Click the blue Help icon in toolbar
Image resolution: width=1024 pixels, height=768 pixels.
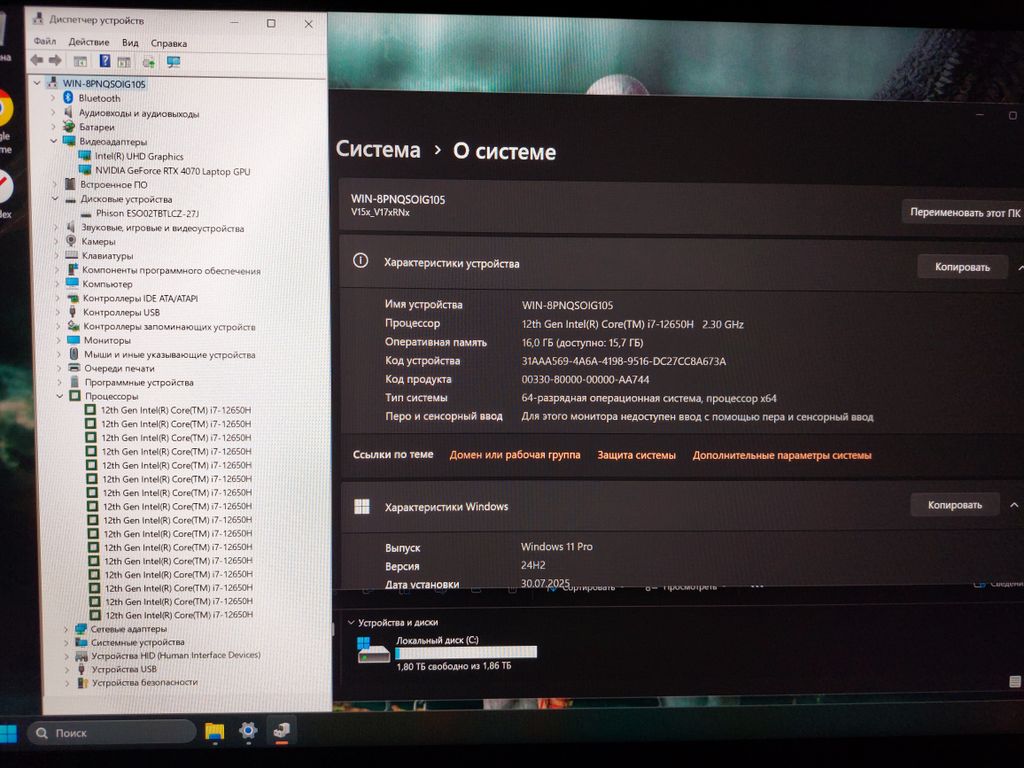point(104,62)
